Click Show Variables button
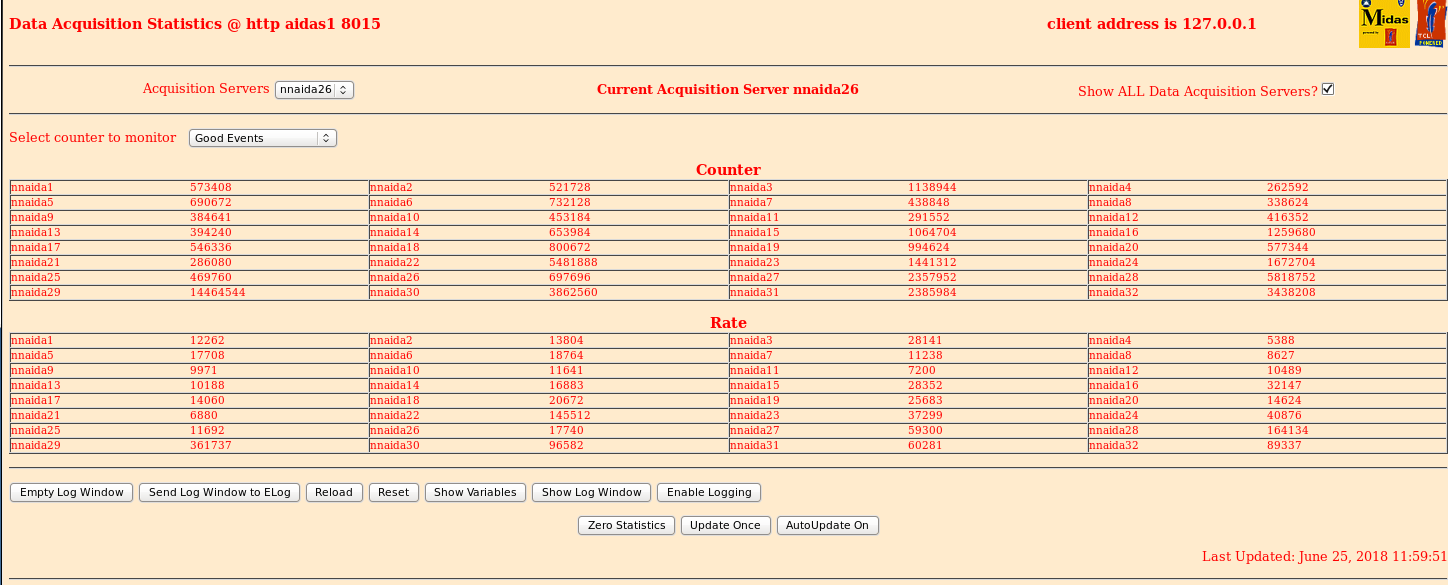The image size is (1448, 585). [475, 492]
